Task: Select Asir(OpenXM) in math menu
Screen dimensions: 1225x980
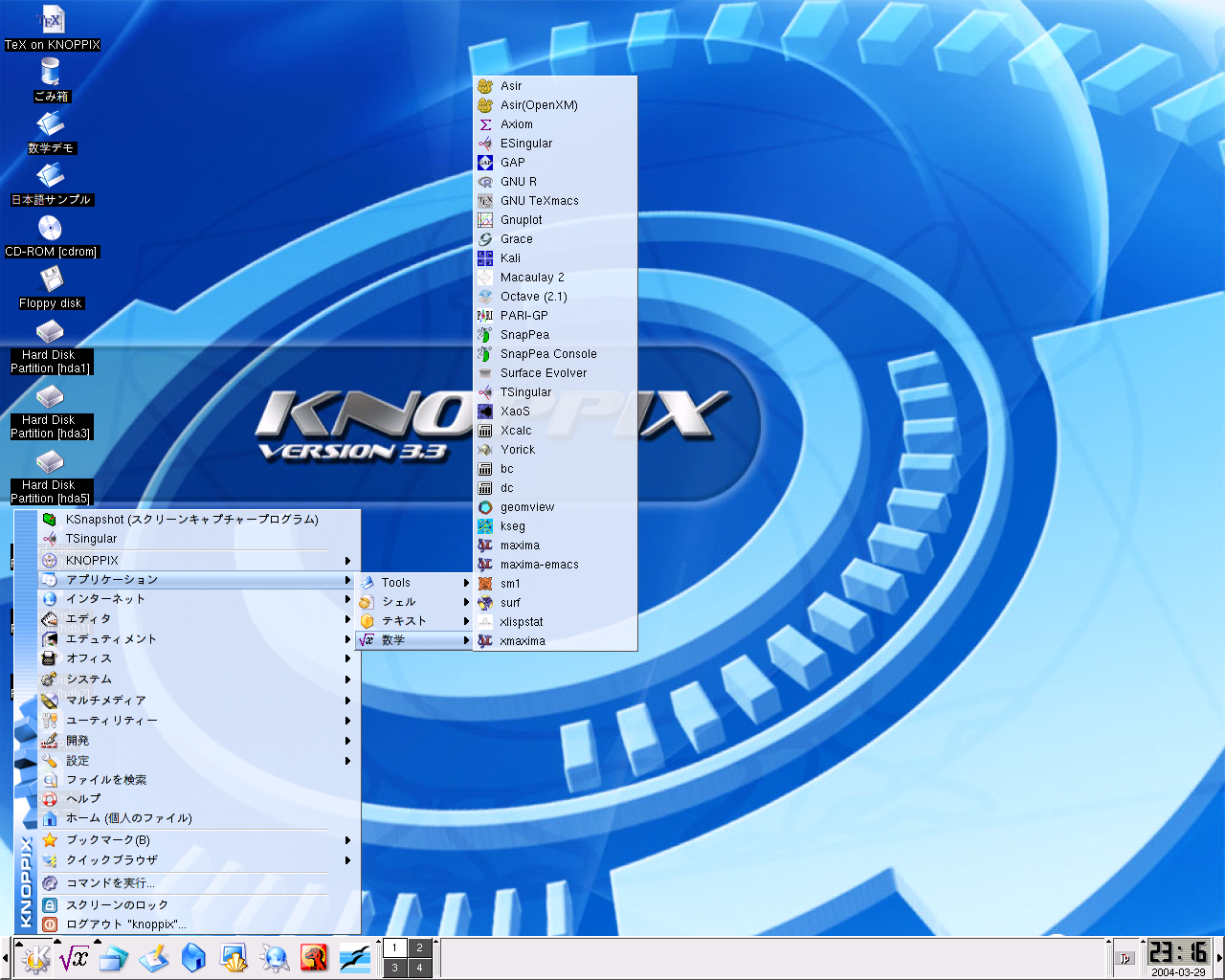Action: coord(555,105)
